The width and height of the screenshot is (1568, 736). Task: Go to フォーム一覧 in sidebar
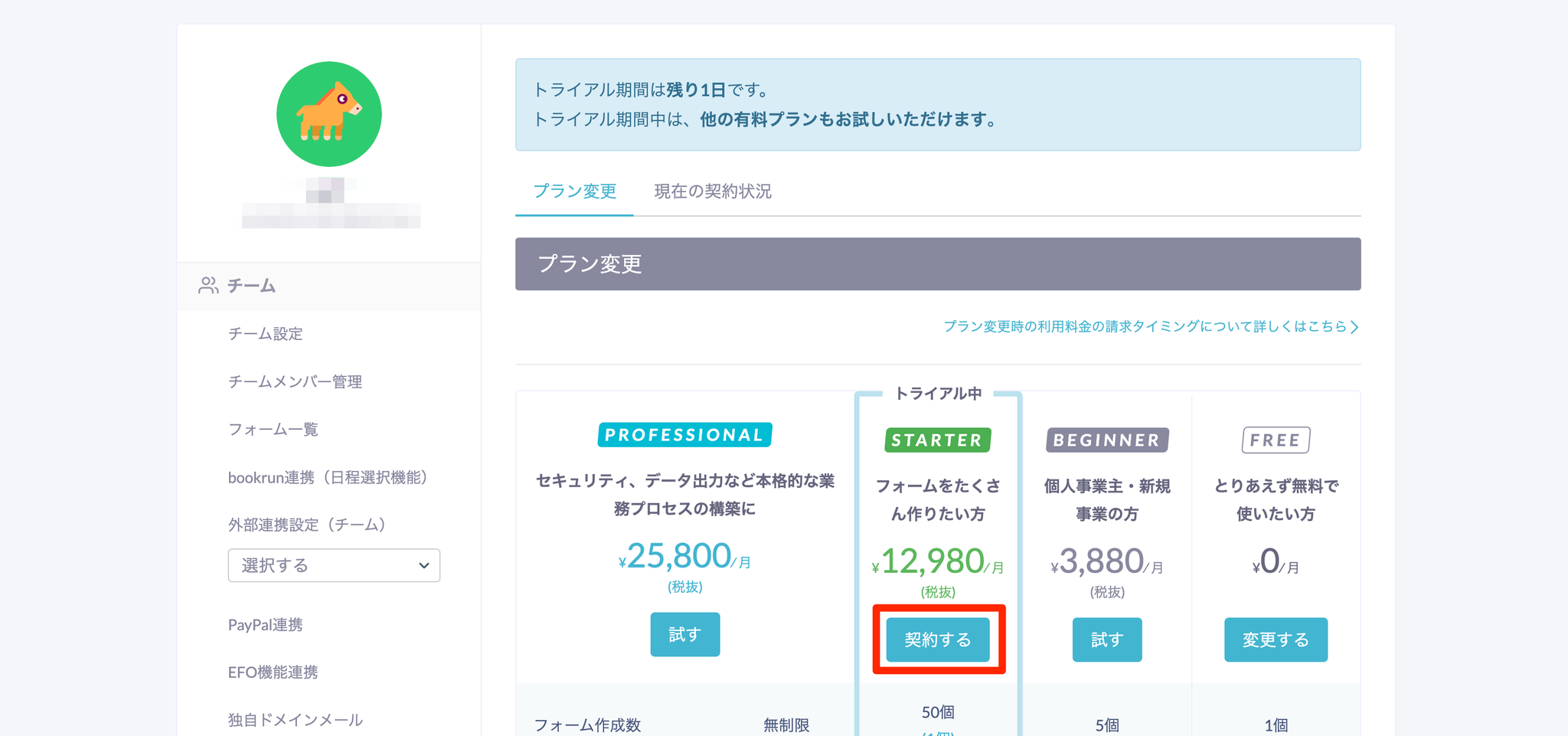click(273, 430)
